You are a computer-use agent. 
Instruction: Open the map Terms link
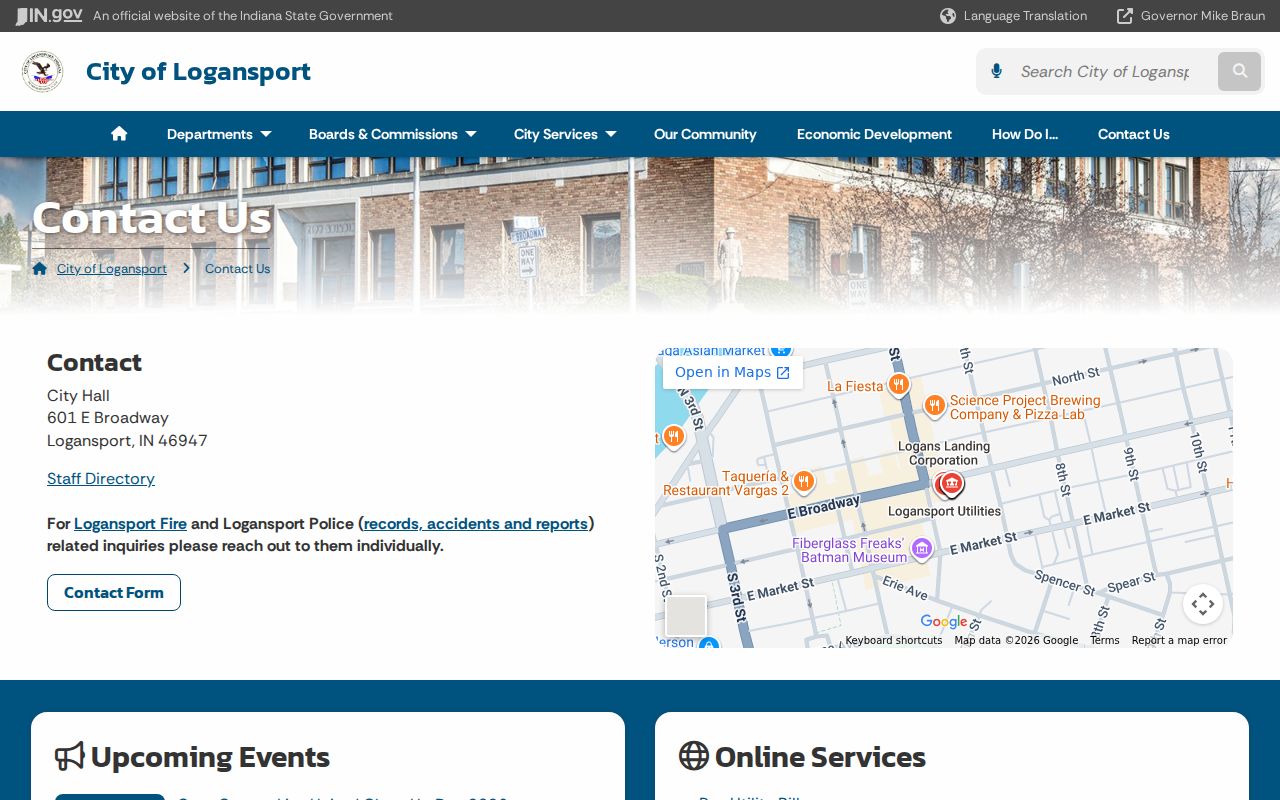point(1105,640)
